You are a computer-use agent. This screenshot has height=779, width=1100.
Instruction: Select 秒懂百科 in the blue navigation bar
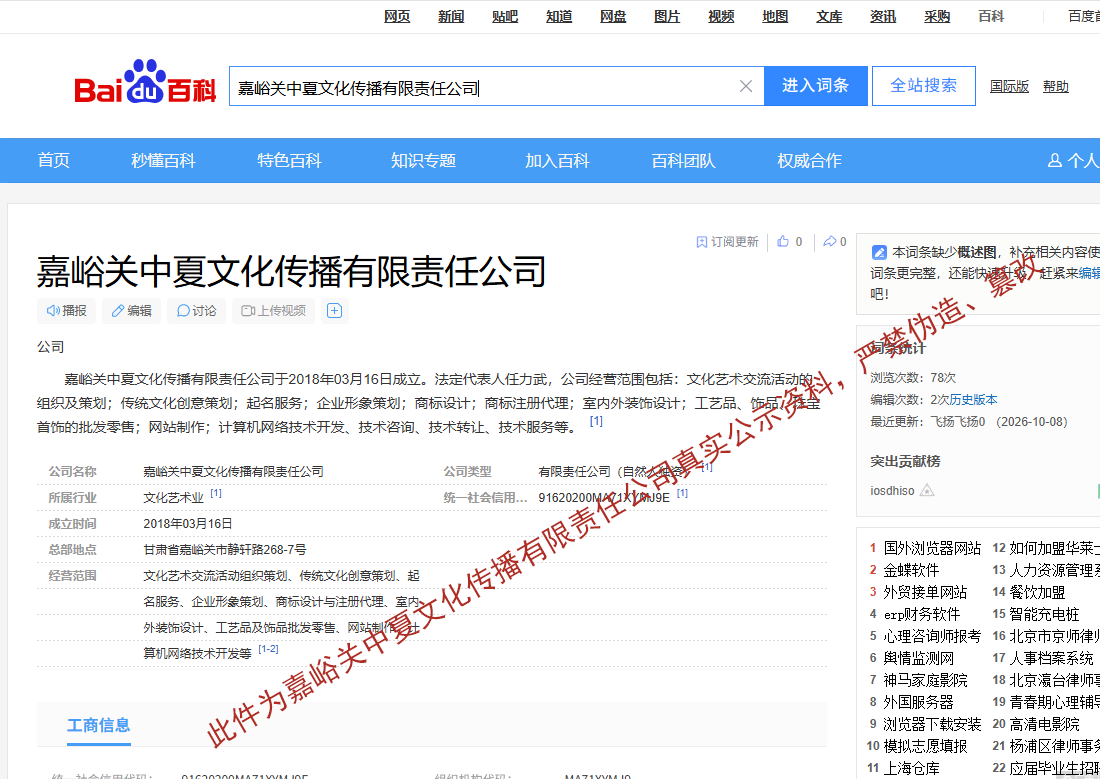[x=163, y=160]
